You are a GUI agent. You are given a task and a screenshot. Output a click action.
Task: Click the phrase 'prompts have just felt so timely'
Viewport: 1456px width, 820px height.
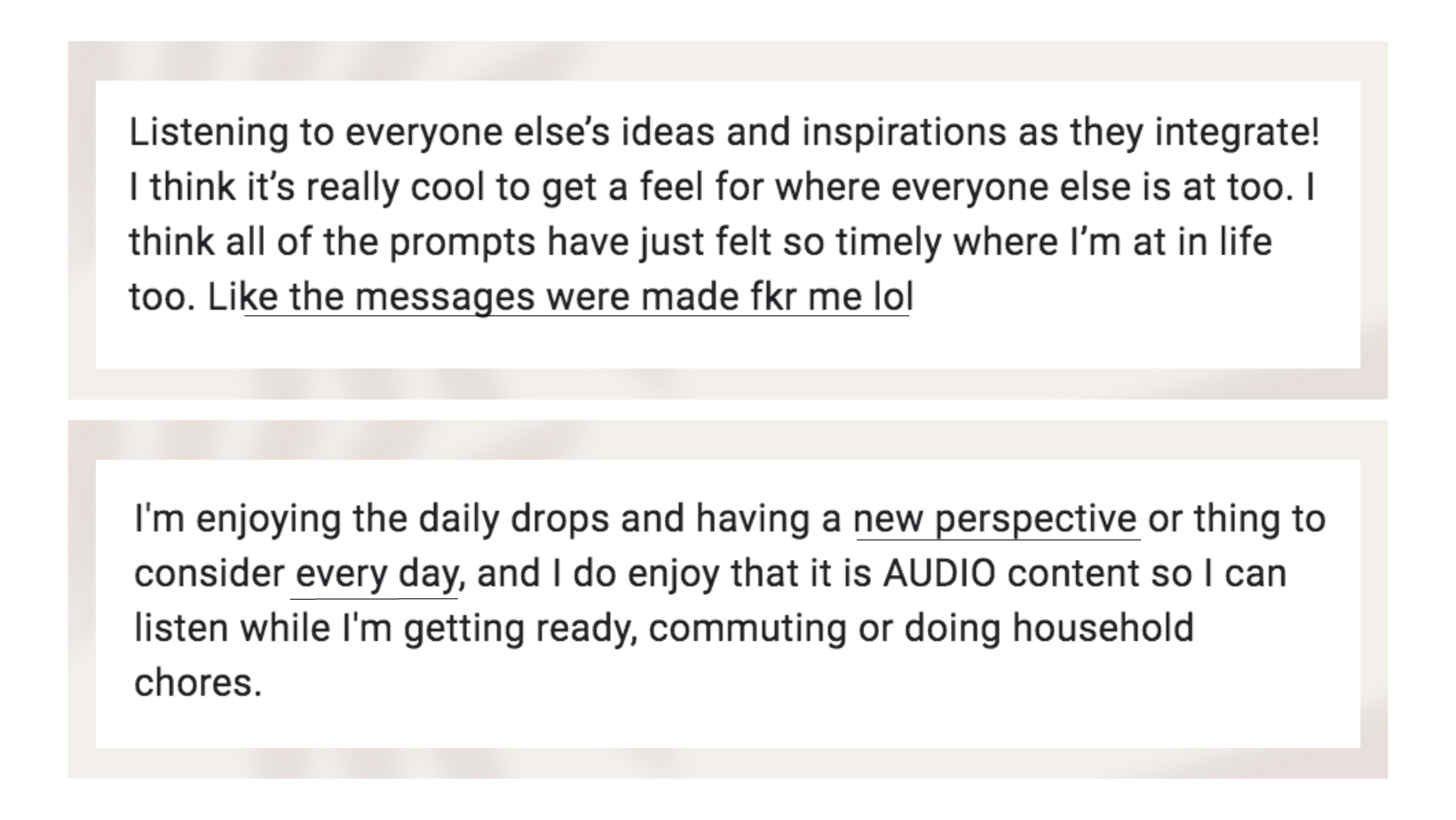click(666, 242)
